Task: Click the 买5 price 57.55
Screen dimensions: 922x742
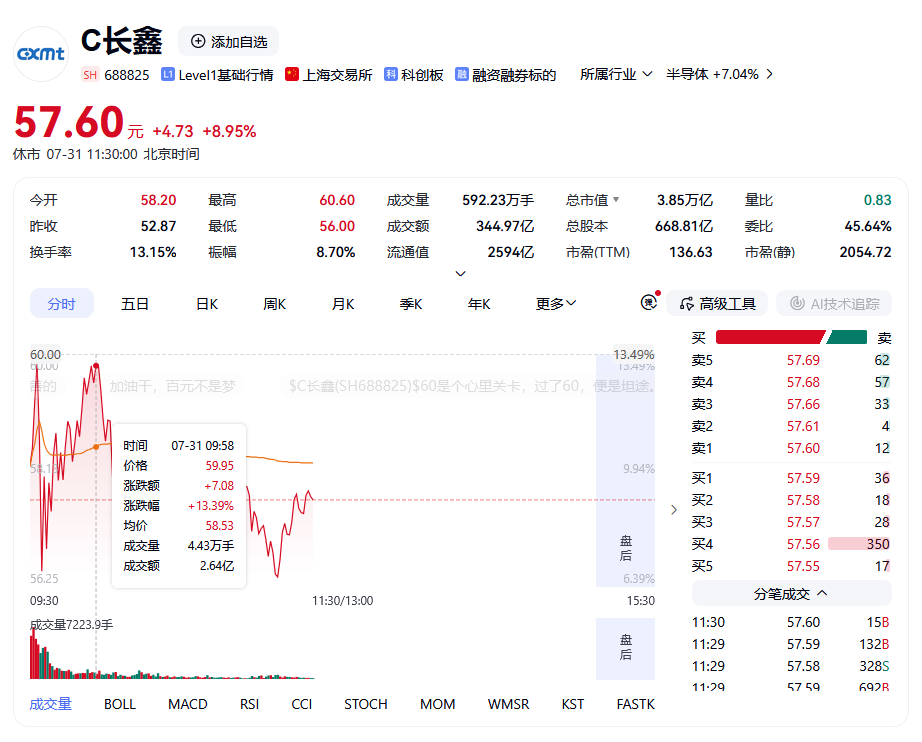Action: pos(803,566)
